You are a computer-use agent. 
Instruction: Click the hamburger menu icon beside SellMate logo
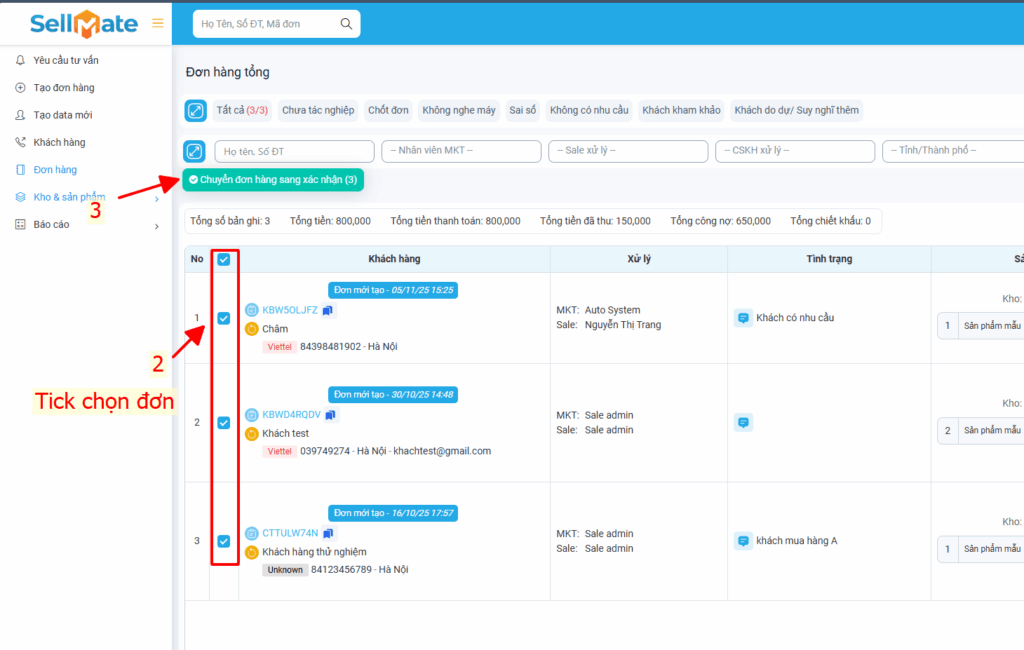tap(157, 23)
